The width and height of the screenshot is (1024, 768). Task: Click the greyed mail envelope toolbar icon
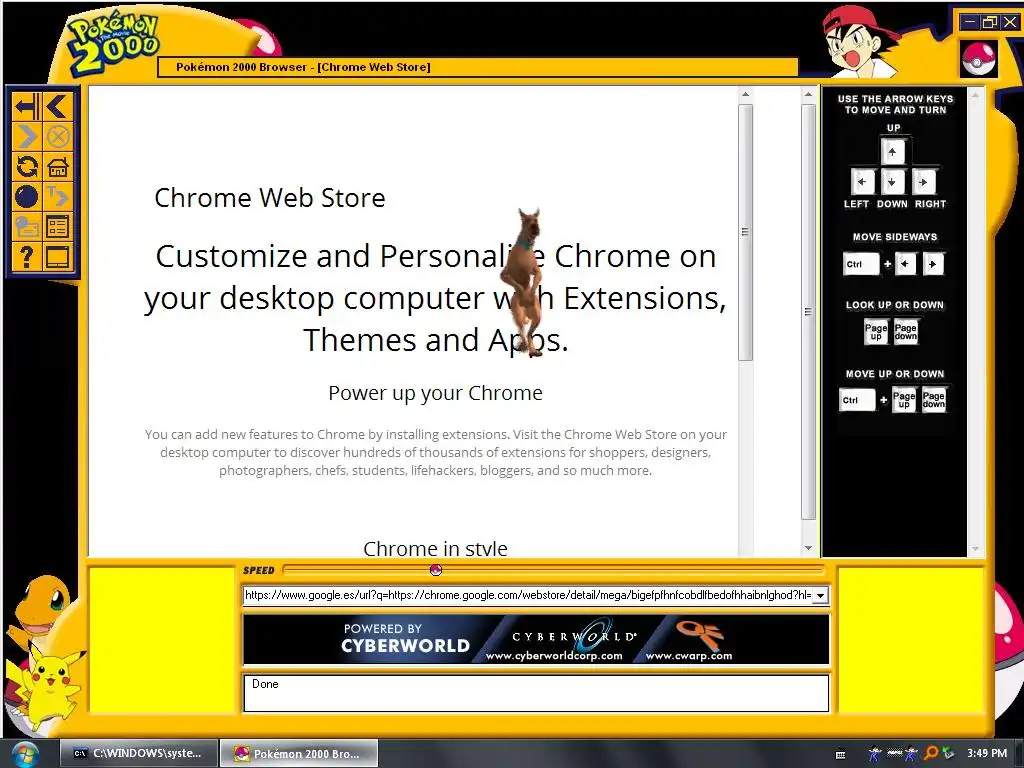pyautogui.click(x=27, y=227)
